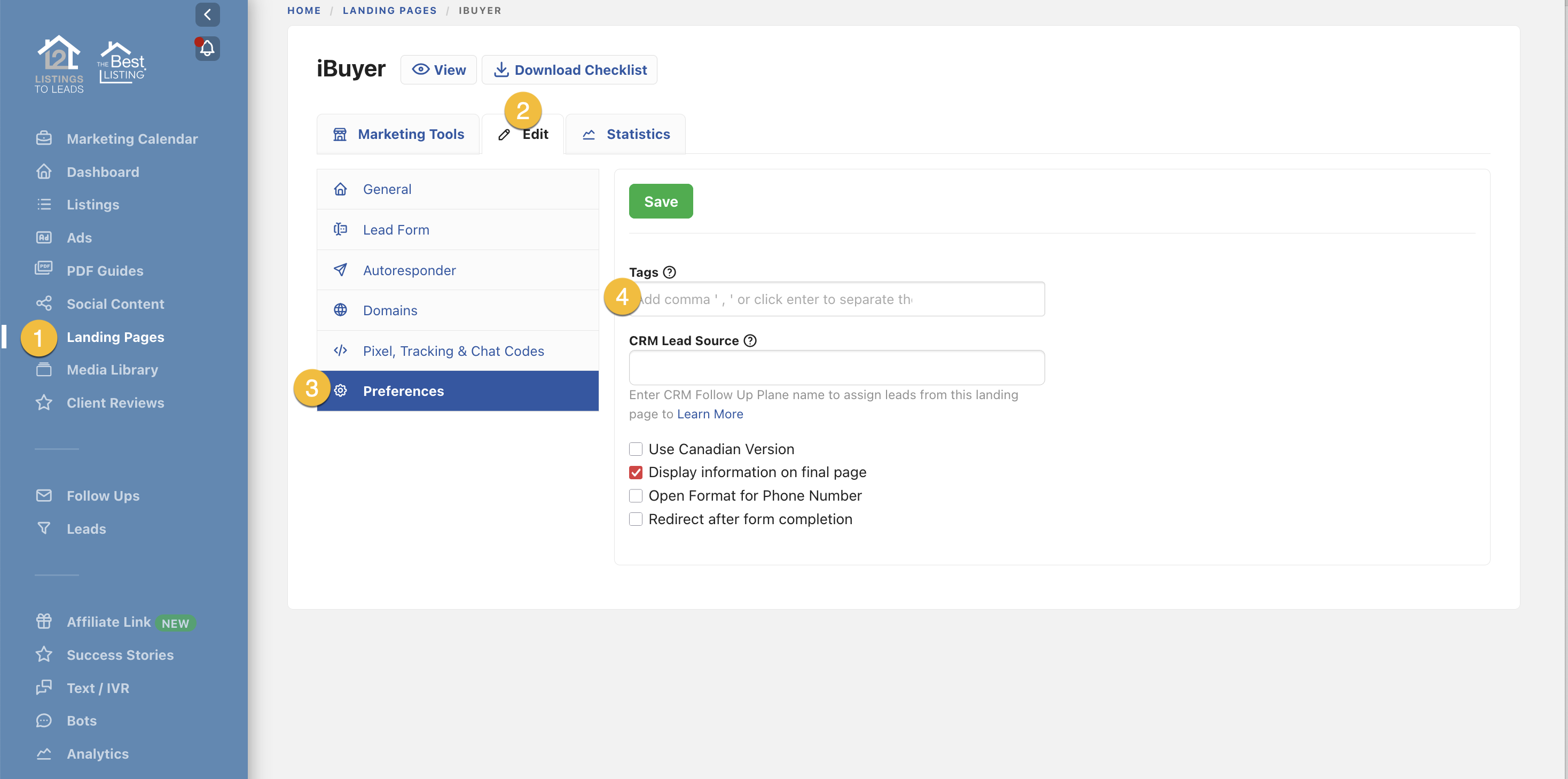Select Pixel, Tracking & Chat Codes section
Image resolution: width=1568 pixels, height=779 pixels.
[453, 351]
